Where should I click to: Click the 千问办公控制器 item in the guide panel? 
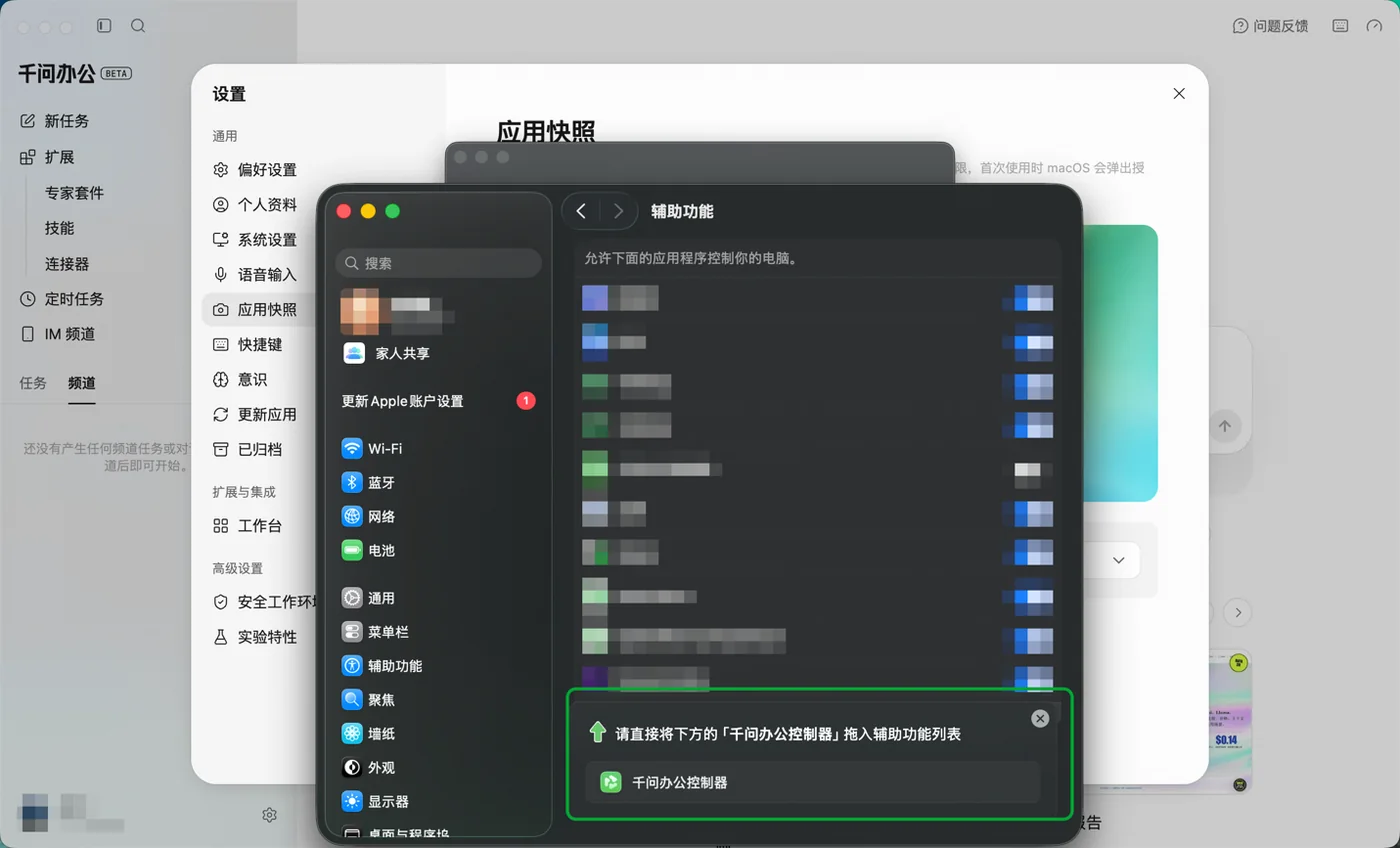click(812, 783)
